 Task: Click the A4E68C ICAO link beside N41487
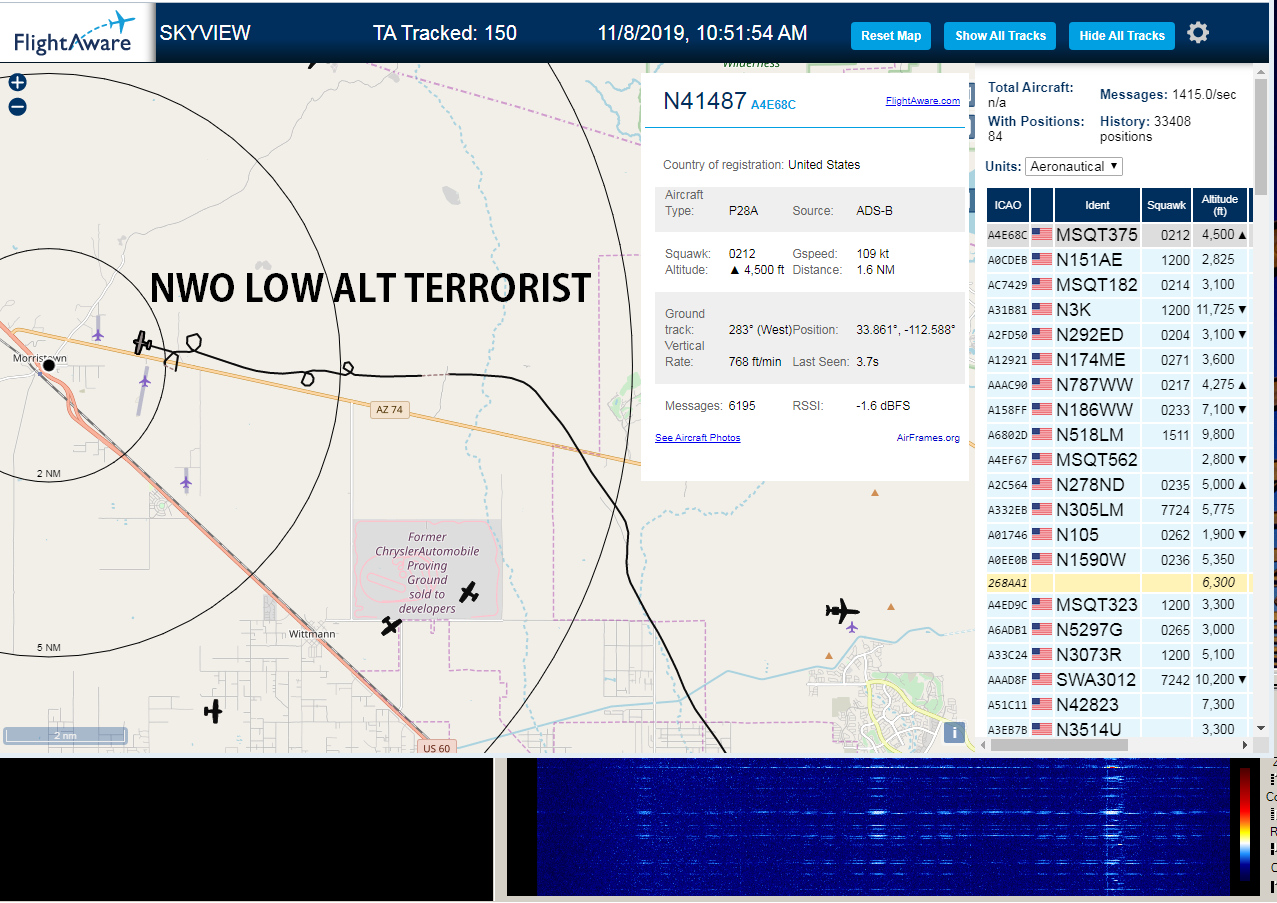(x=773, y=105)
